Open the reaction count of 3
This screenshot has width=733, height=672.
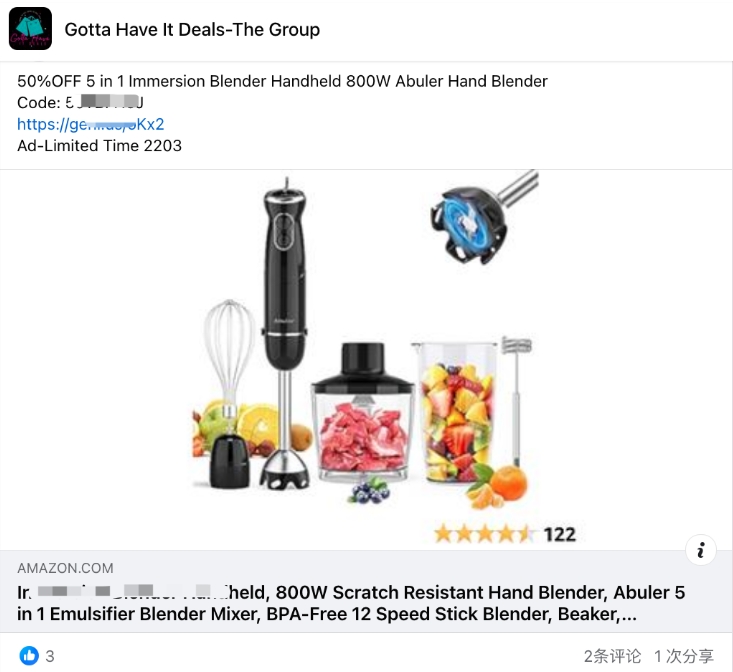point(50,656)
